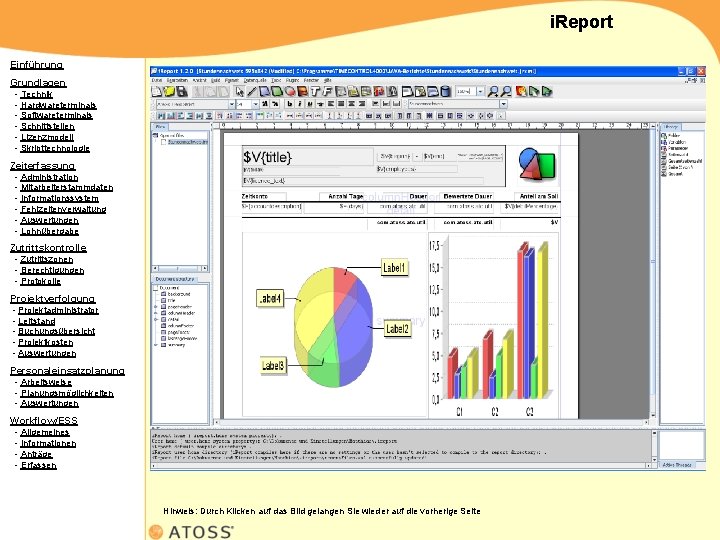Open the Projektverfolgung section link
The height and width of the screenshot is (540, 720).
click(53, 299)
